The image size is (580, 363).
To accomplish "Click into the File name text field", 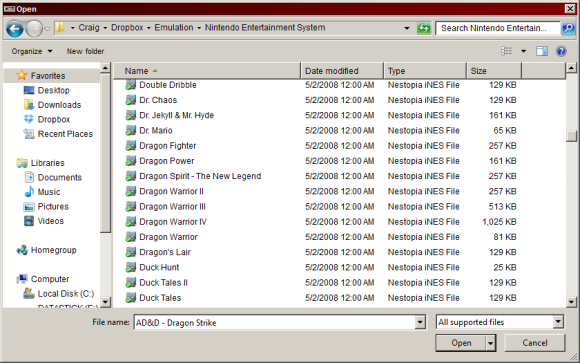I will click(274, 322).
